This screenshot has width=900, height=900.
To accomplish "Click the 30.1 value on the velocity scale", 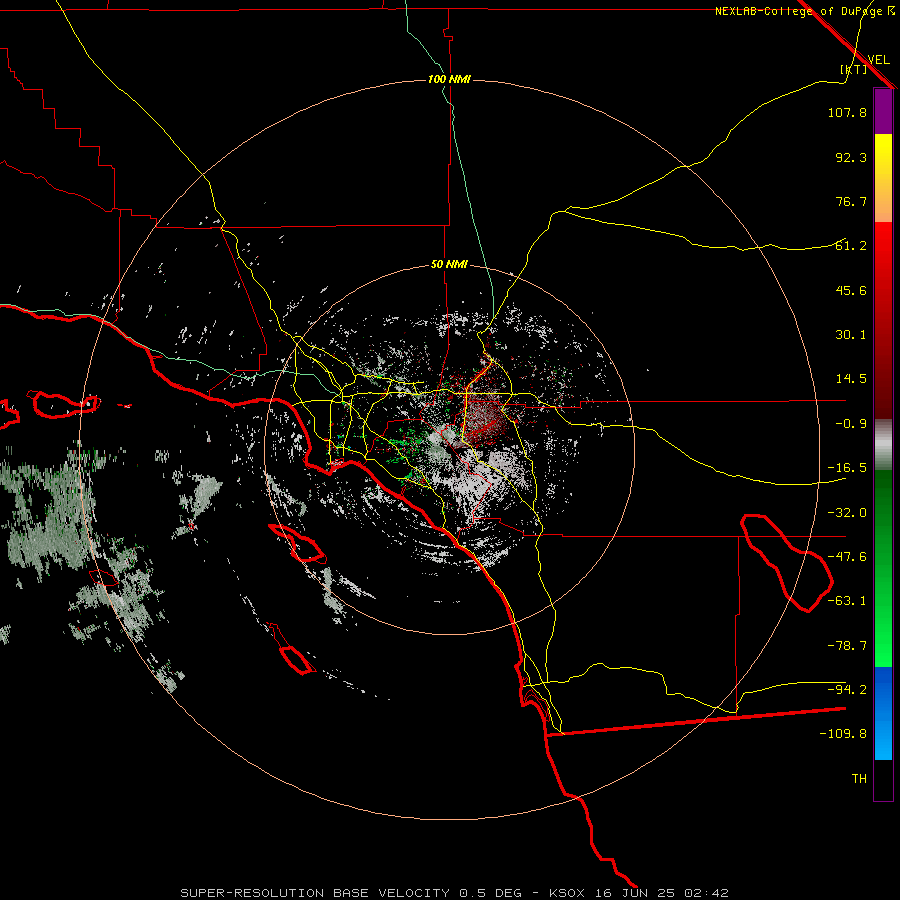I will (x=851, y=335).
